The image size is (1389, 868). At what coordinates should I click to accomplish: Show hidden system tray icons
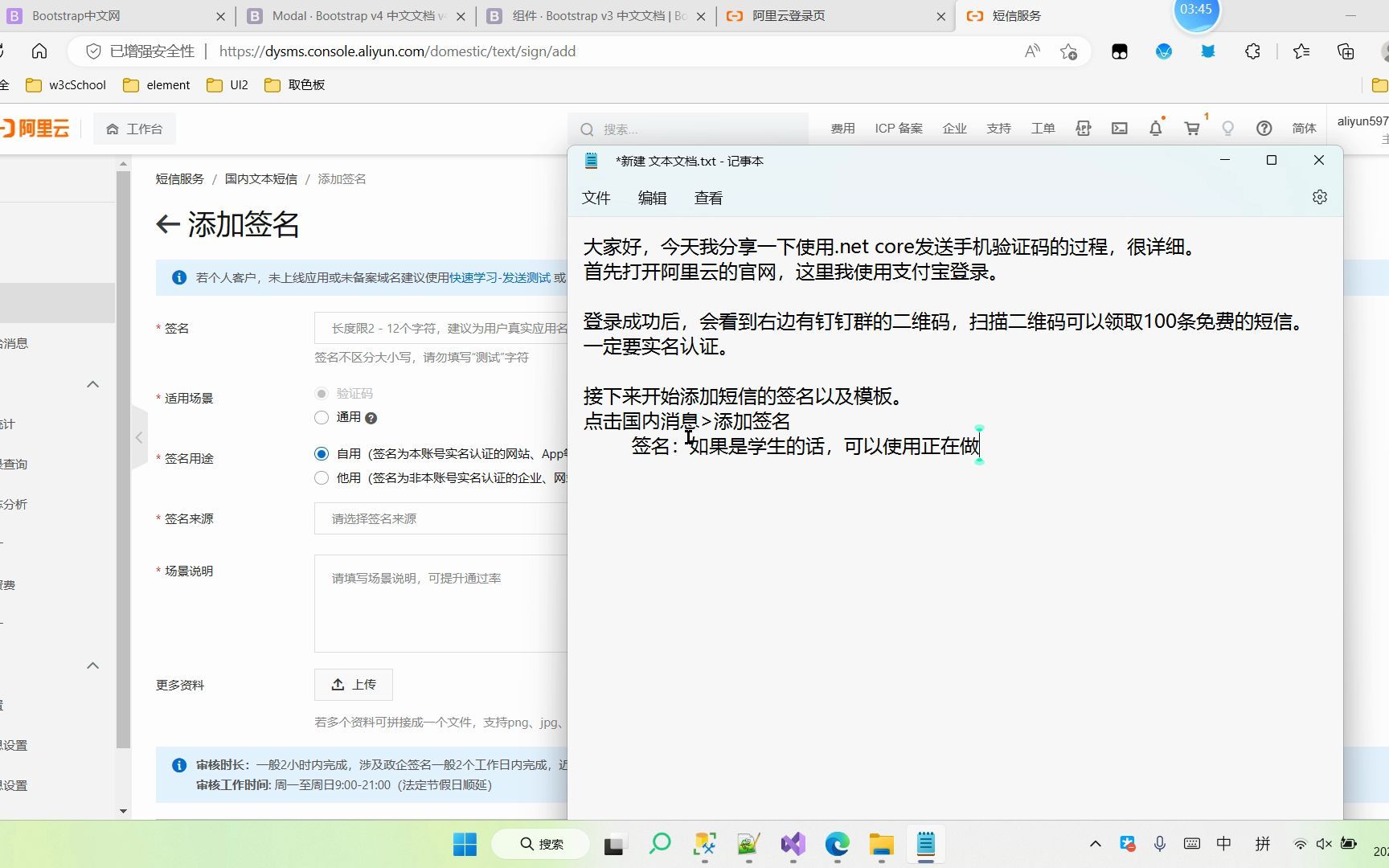click(1095, 843)
